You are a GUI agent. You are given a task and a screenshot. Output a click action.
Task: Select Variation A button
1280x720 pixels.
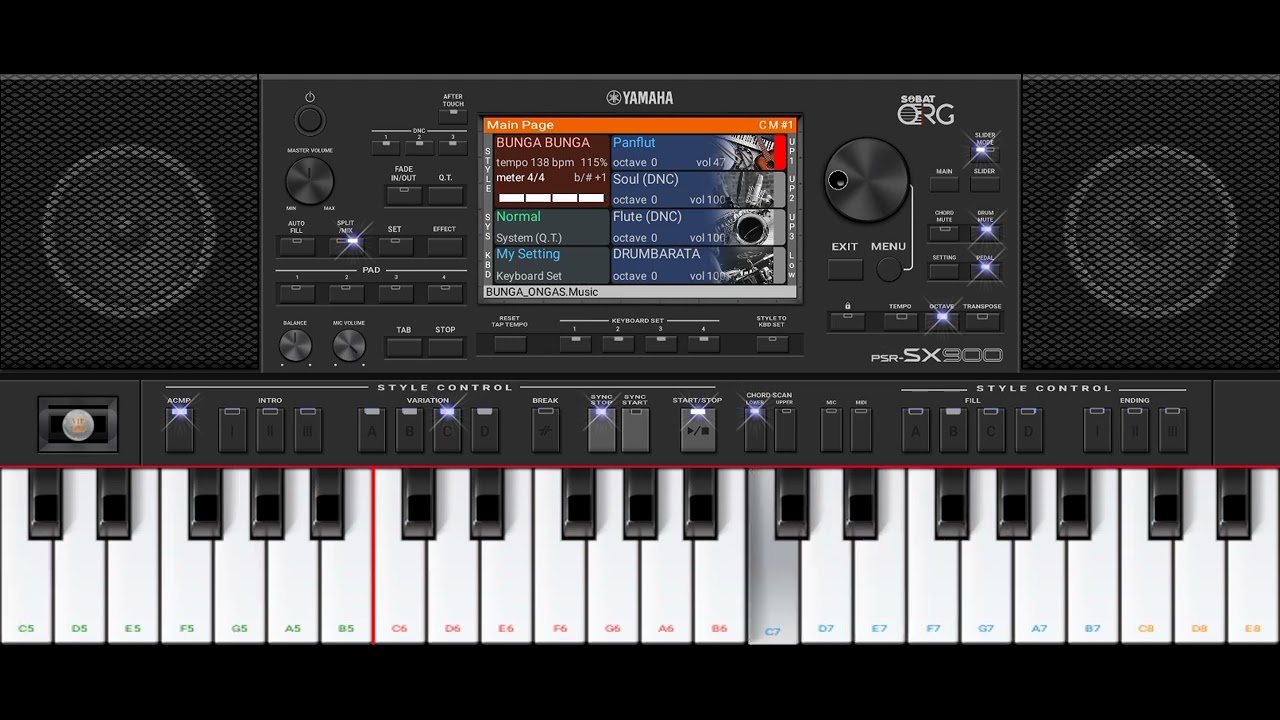click(372, 429)
